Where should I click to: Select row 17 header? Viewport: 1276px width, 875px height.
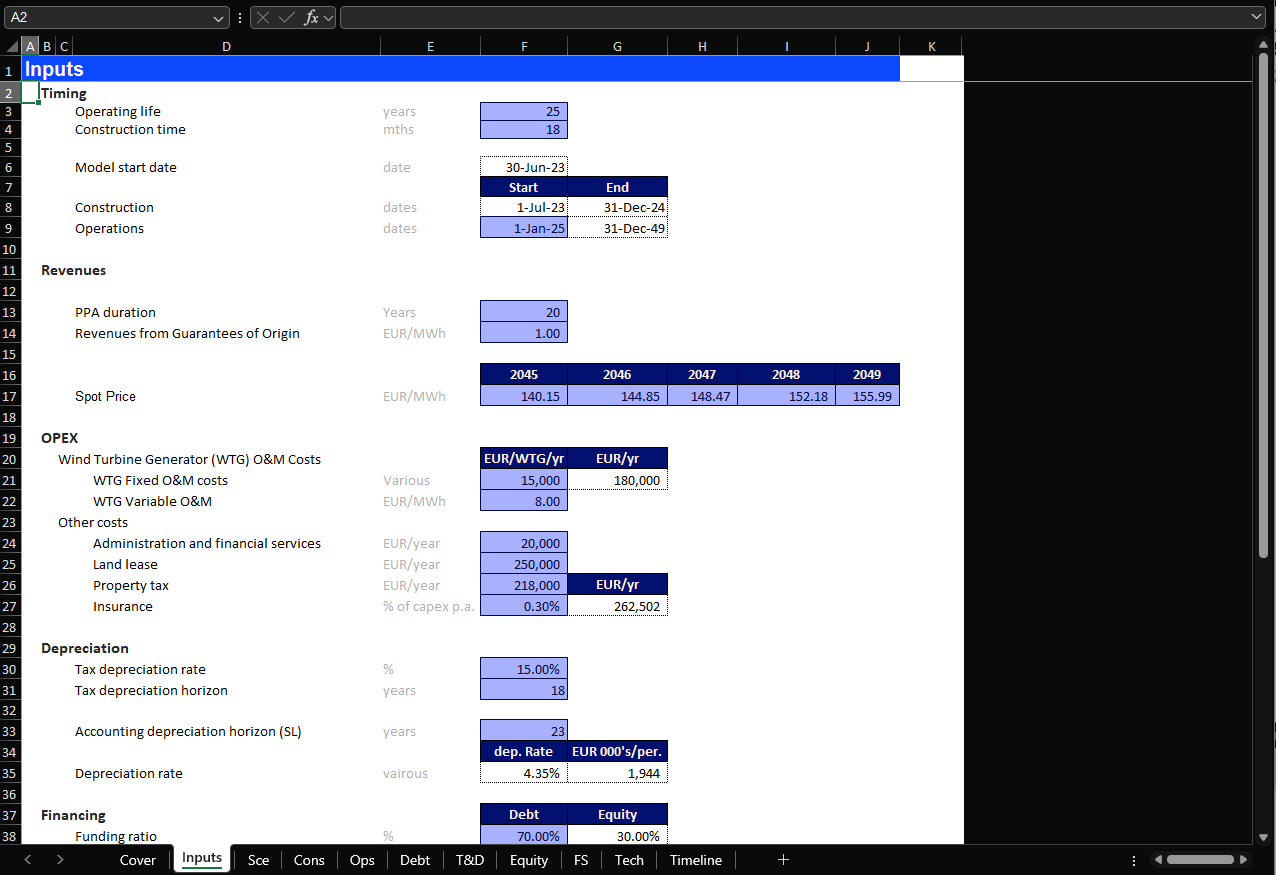point(10,397)
